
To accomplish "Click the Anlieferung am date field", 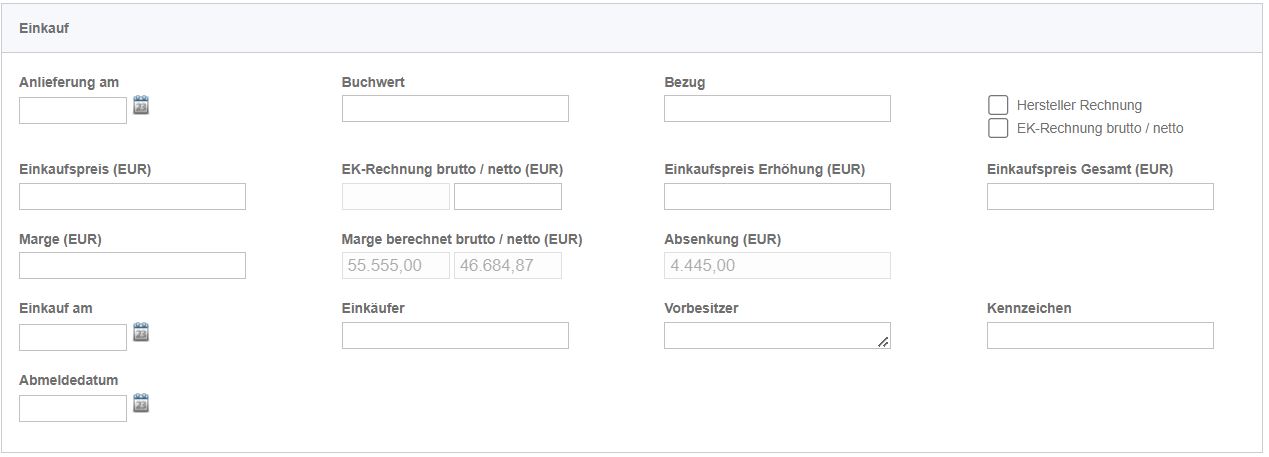I will click(x=73, y=110).
